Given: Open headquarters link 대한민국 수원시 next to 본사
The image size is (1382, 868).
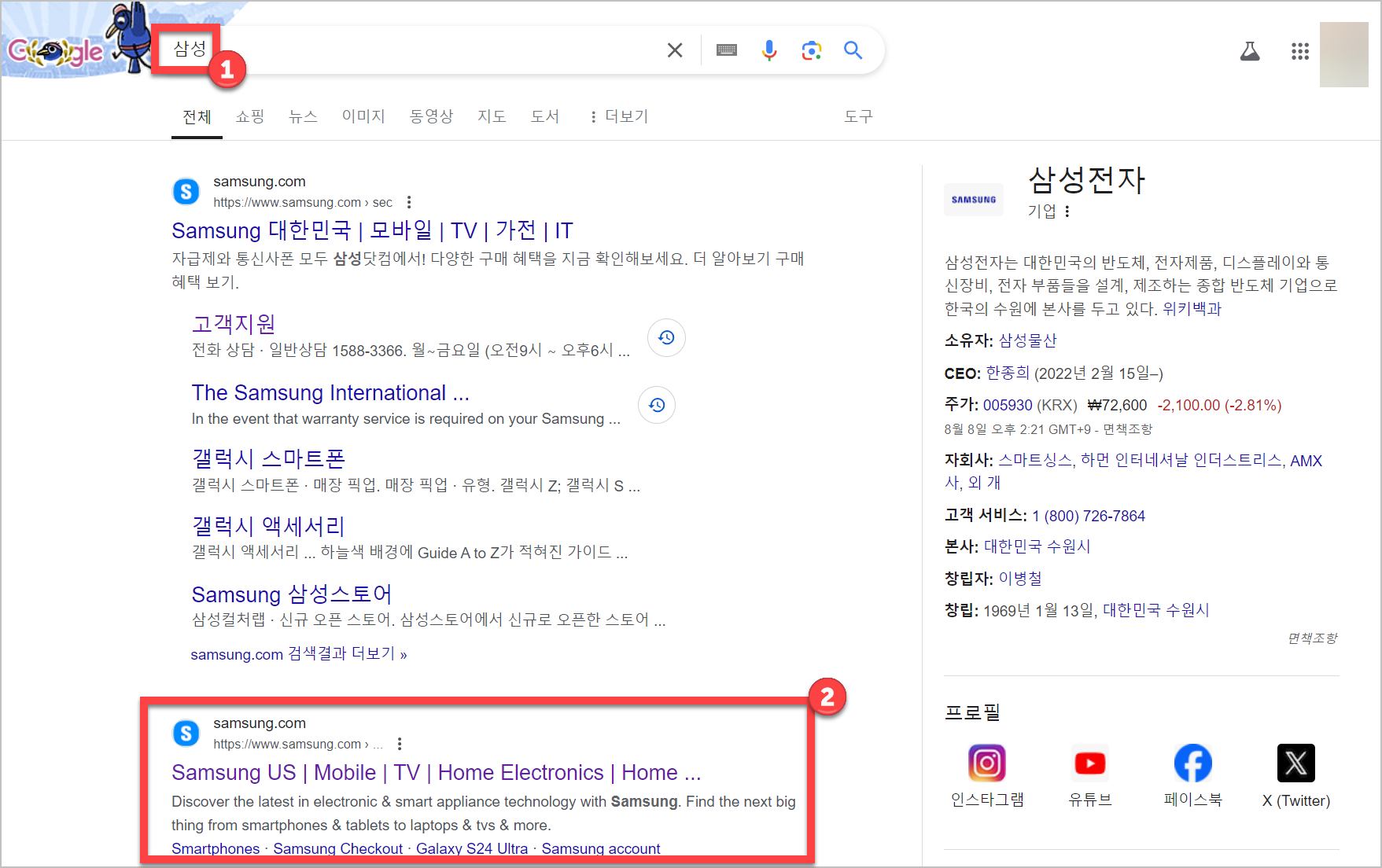Looking at the screenshot, I should [1037, 546].
